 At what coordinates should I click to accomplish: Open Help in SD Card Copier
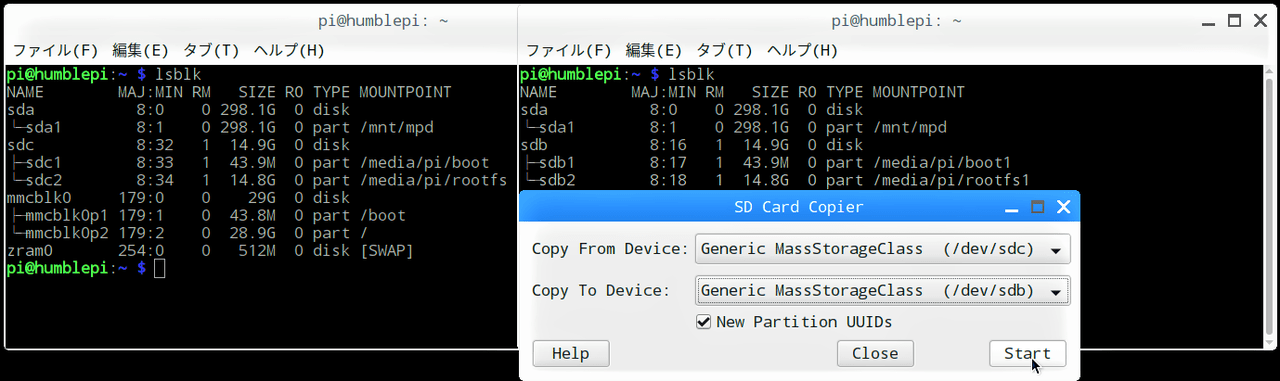pos(570,353)
